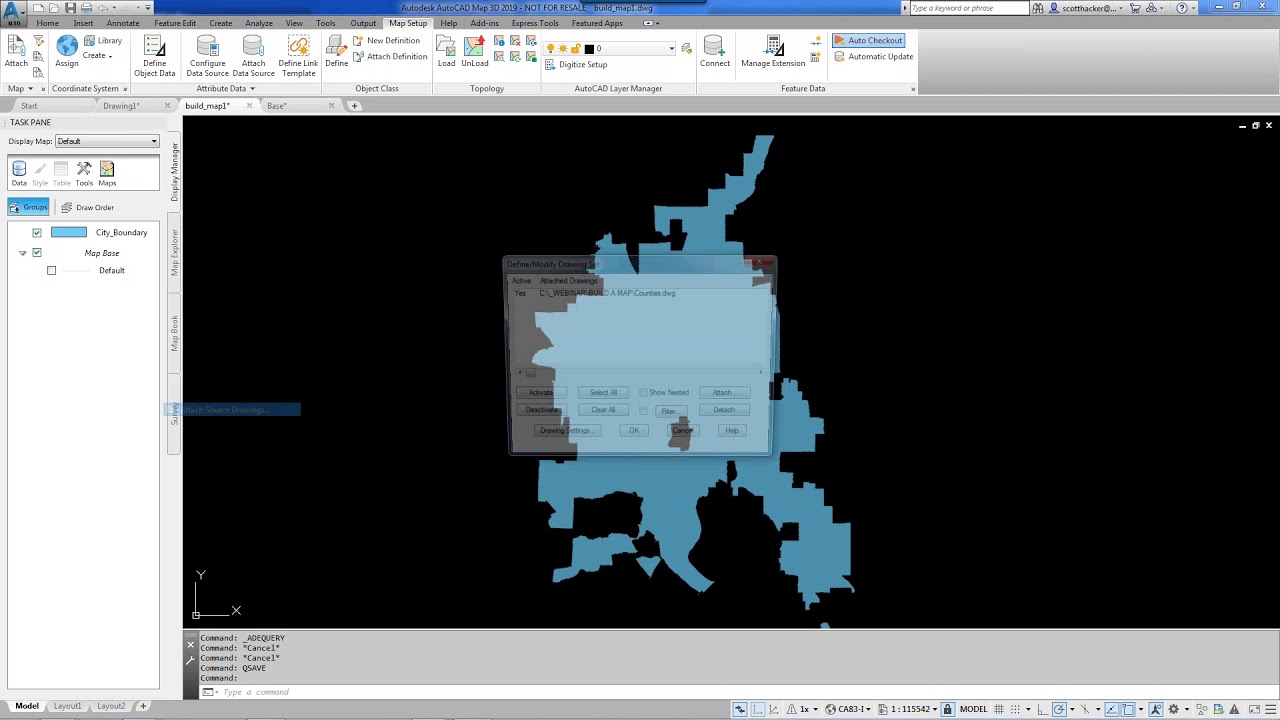The width and height of the screenshot is (1280, 720).
Task: Click the City_Boundary blue color swatch
Action: tap(69, 233)
